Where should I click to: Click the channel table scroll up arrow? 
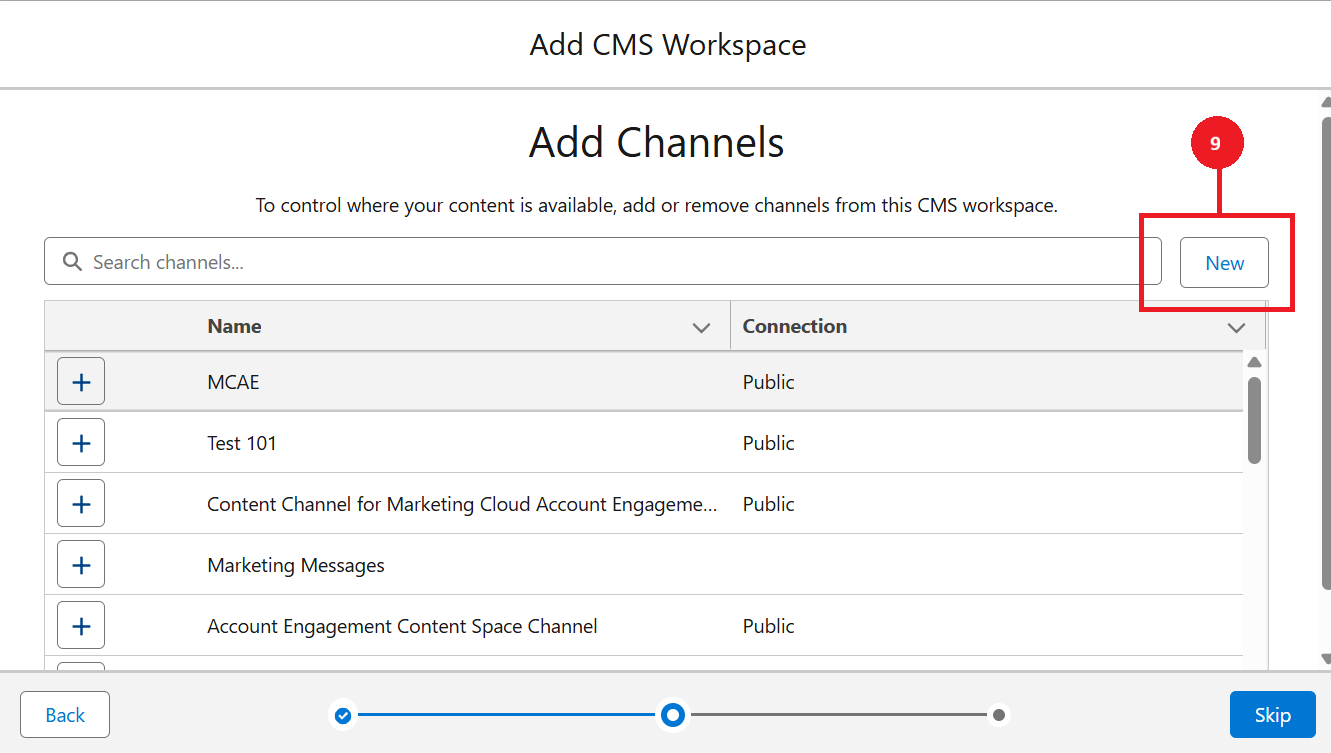(1254, 362)
